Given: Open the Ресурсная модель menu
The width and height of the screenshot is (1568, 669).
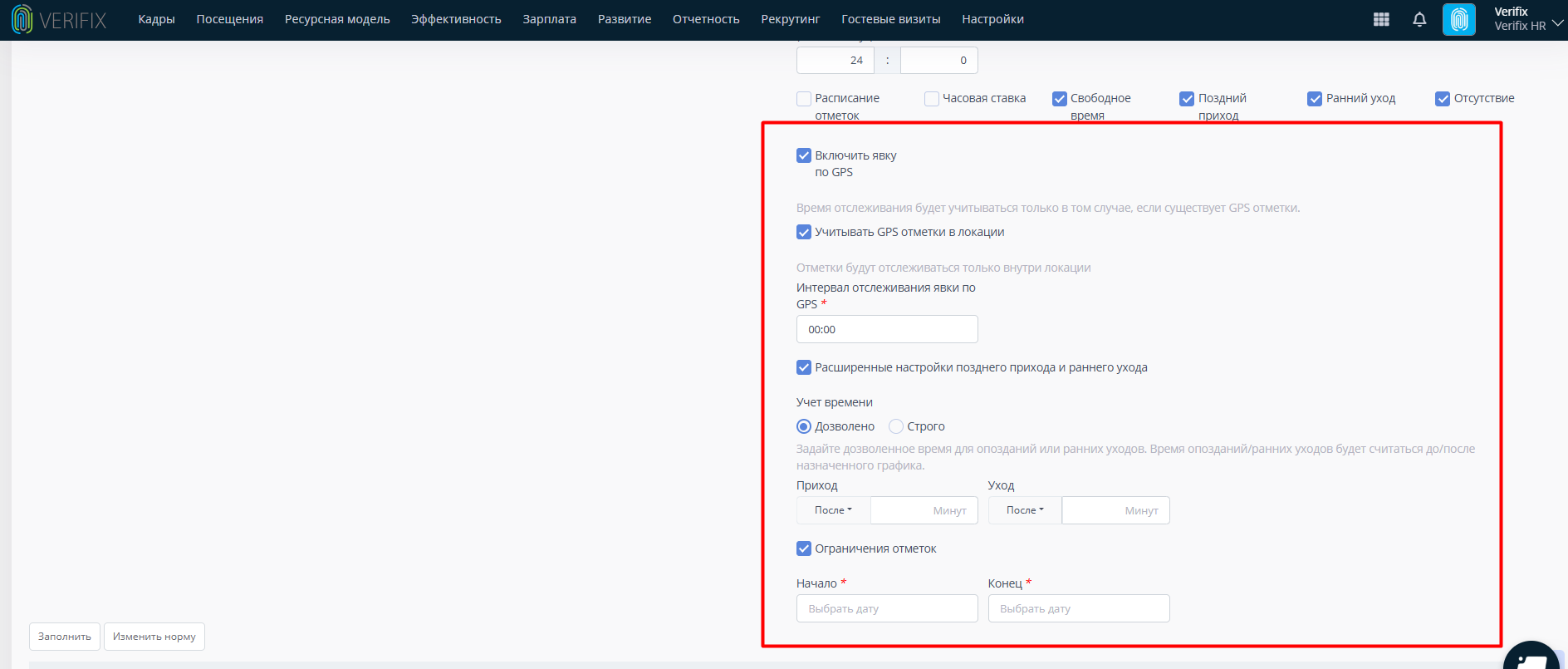Looking at the screenshot, I should pyautogui.click(x=337, y=19).
